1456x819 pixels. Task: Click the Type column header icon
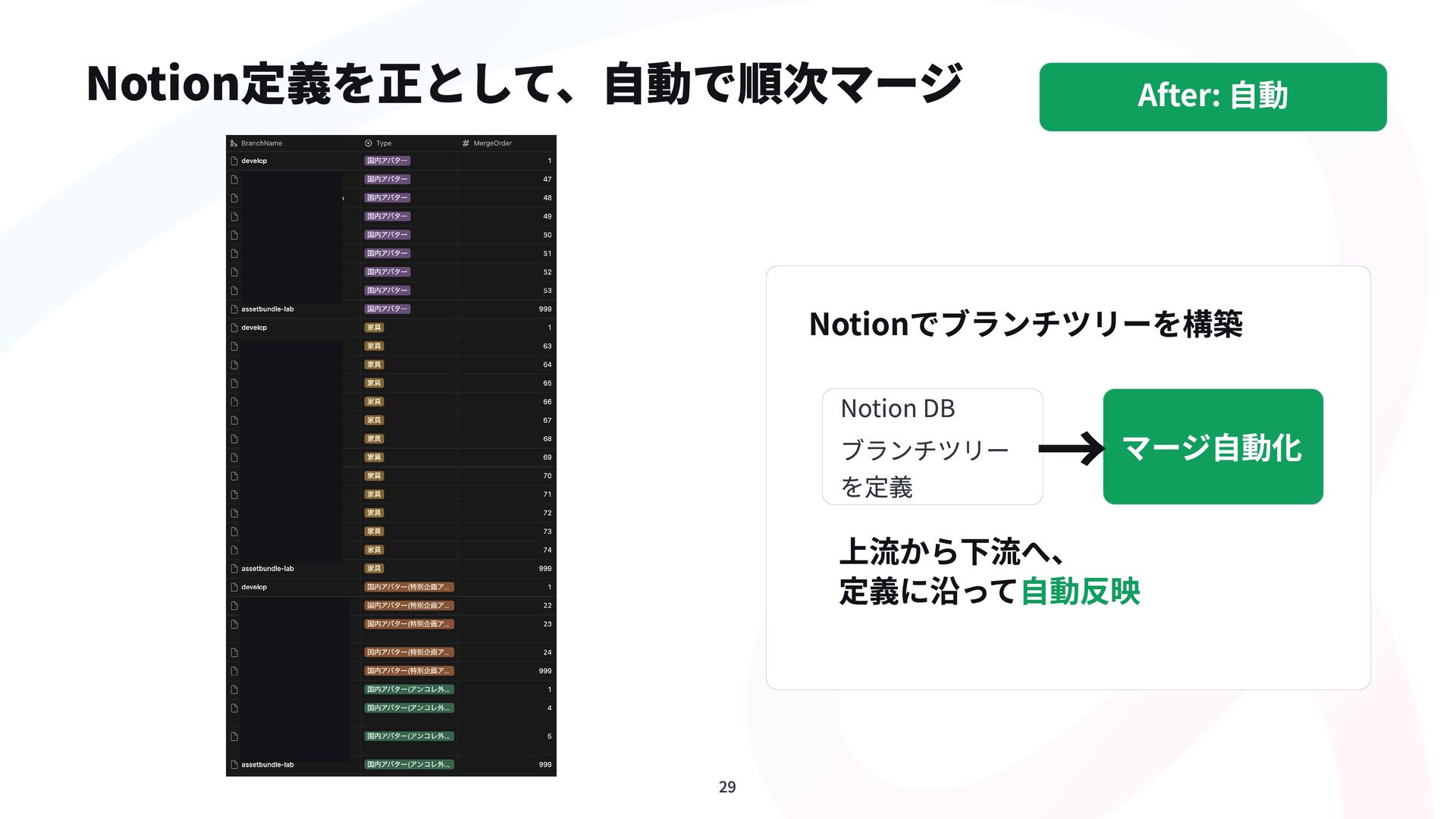tap(369, 143)
